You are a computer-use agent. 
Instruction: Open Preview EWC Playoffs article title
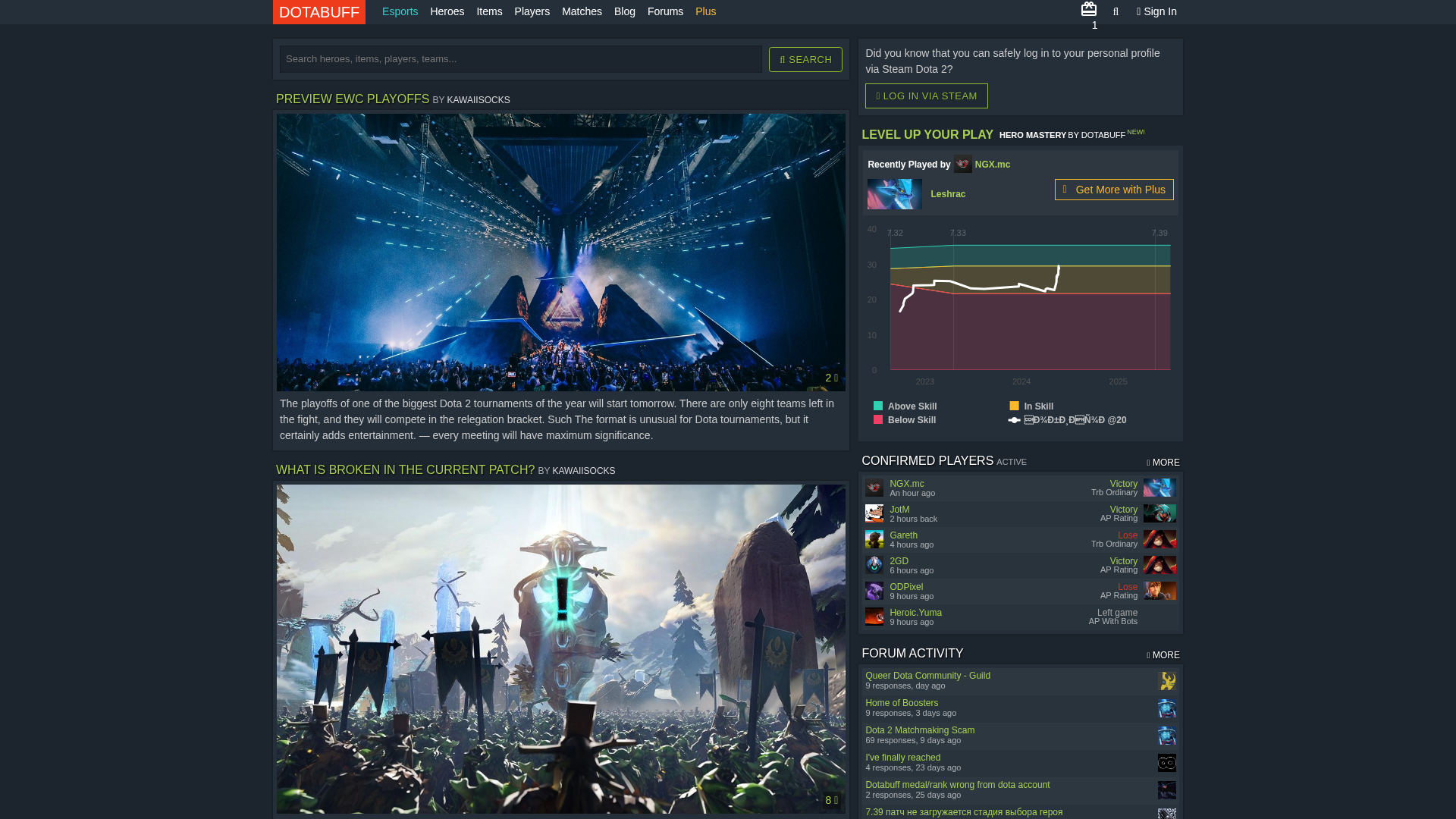click(353, 99)
